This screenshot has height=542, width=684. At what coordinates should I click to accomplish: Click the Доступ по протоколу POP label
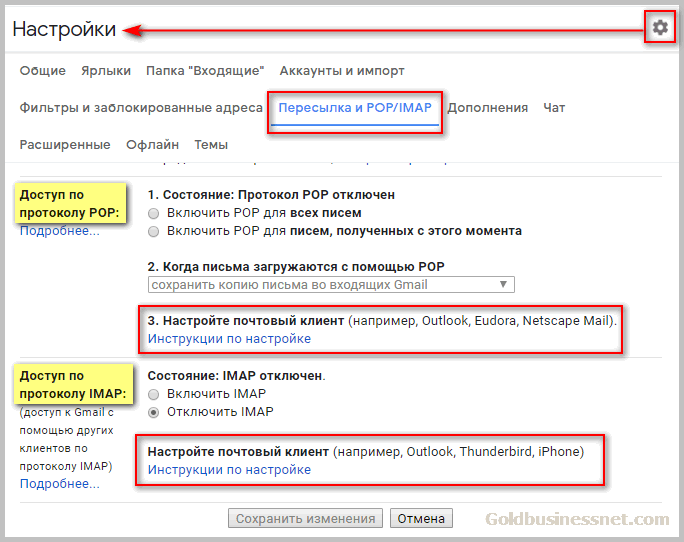pos(70,204)
